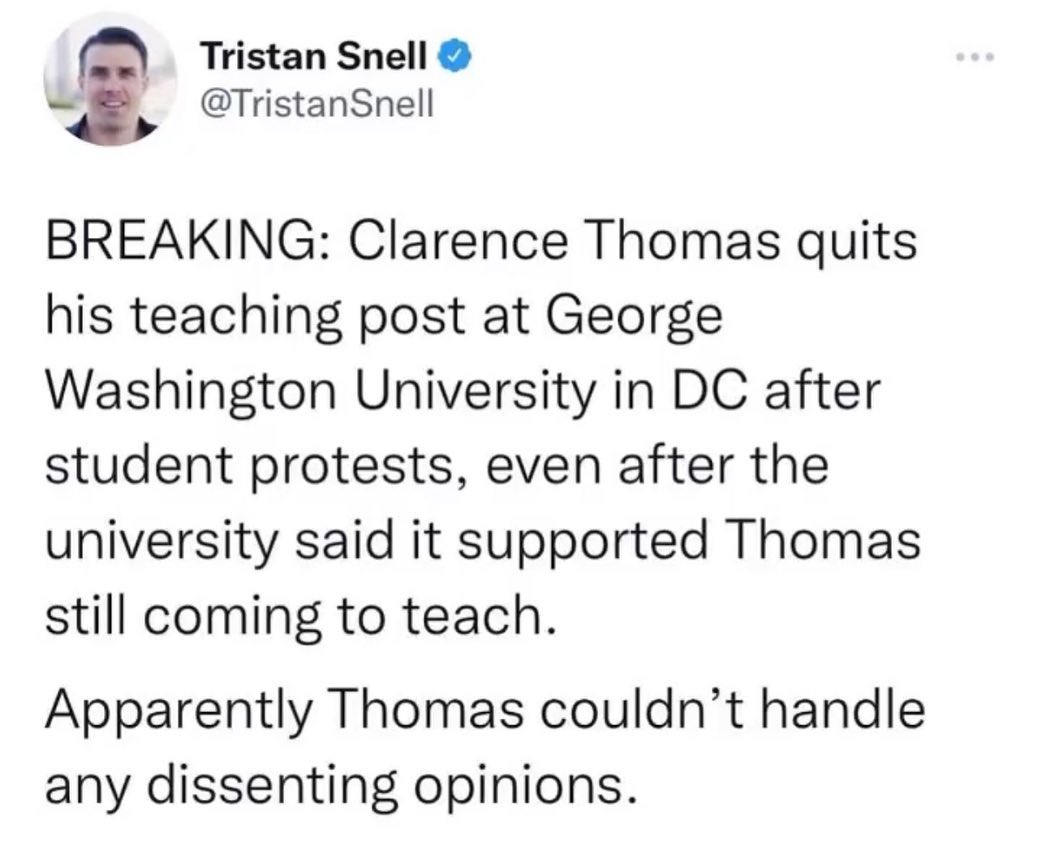Open Tristan Snell's profile photo
1042x847 pixels.
111,81
